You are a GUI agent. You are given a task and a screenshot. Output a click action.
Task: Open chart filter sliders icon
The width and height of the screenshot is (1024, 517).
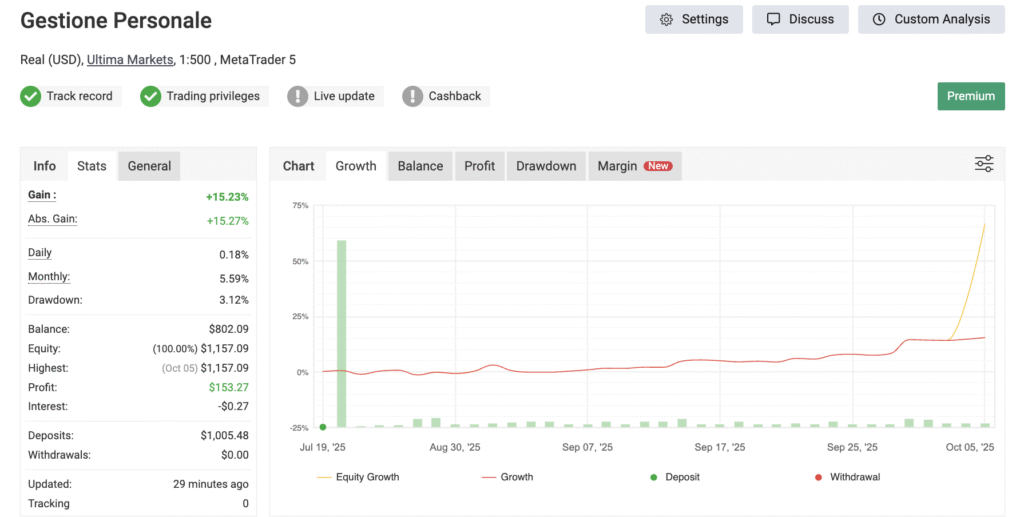click(x=984, y=164)
